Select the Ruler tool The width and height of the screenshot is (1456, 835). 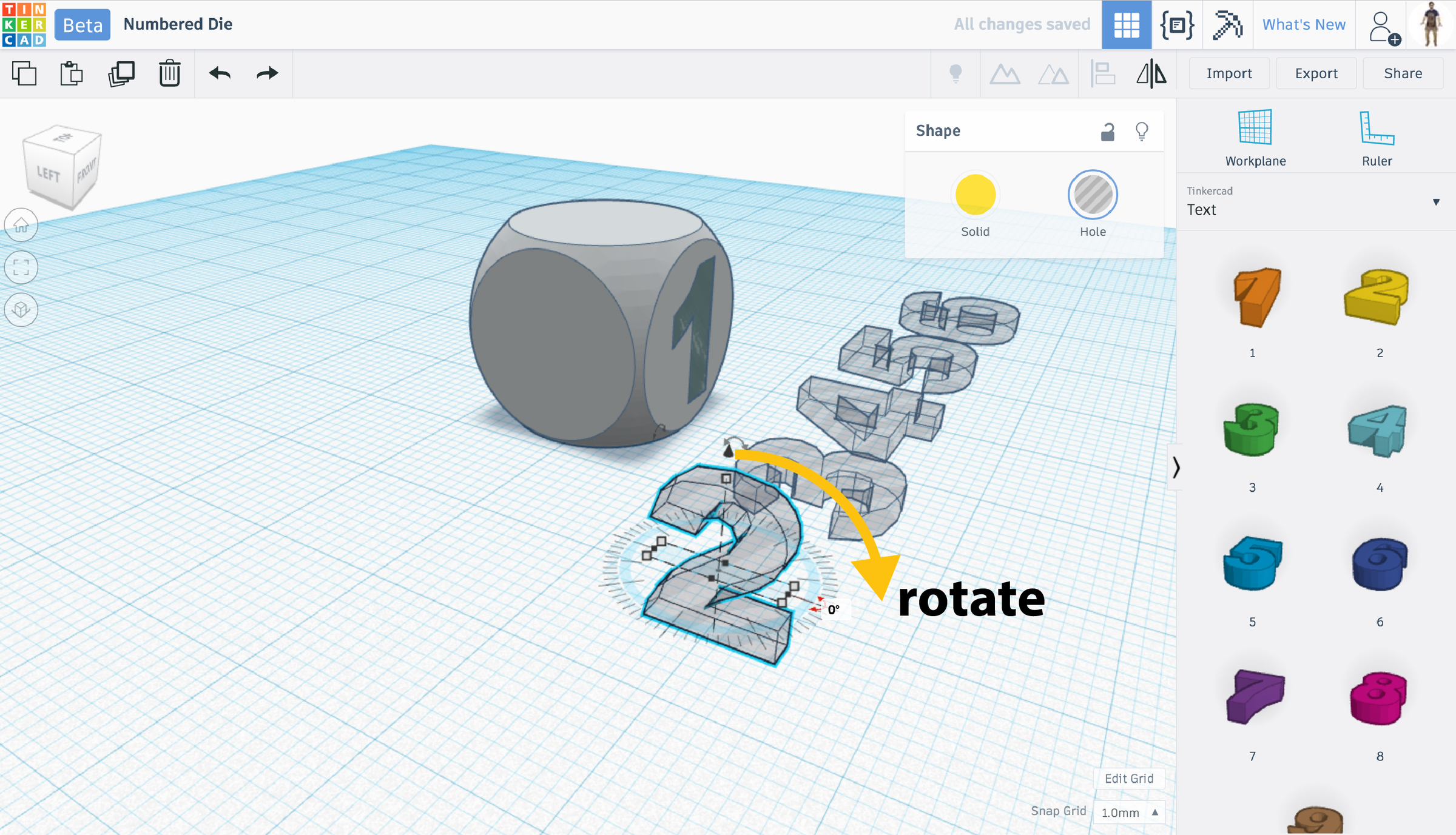coord(1377,138)
